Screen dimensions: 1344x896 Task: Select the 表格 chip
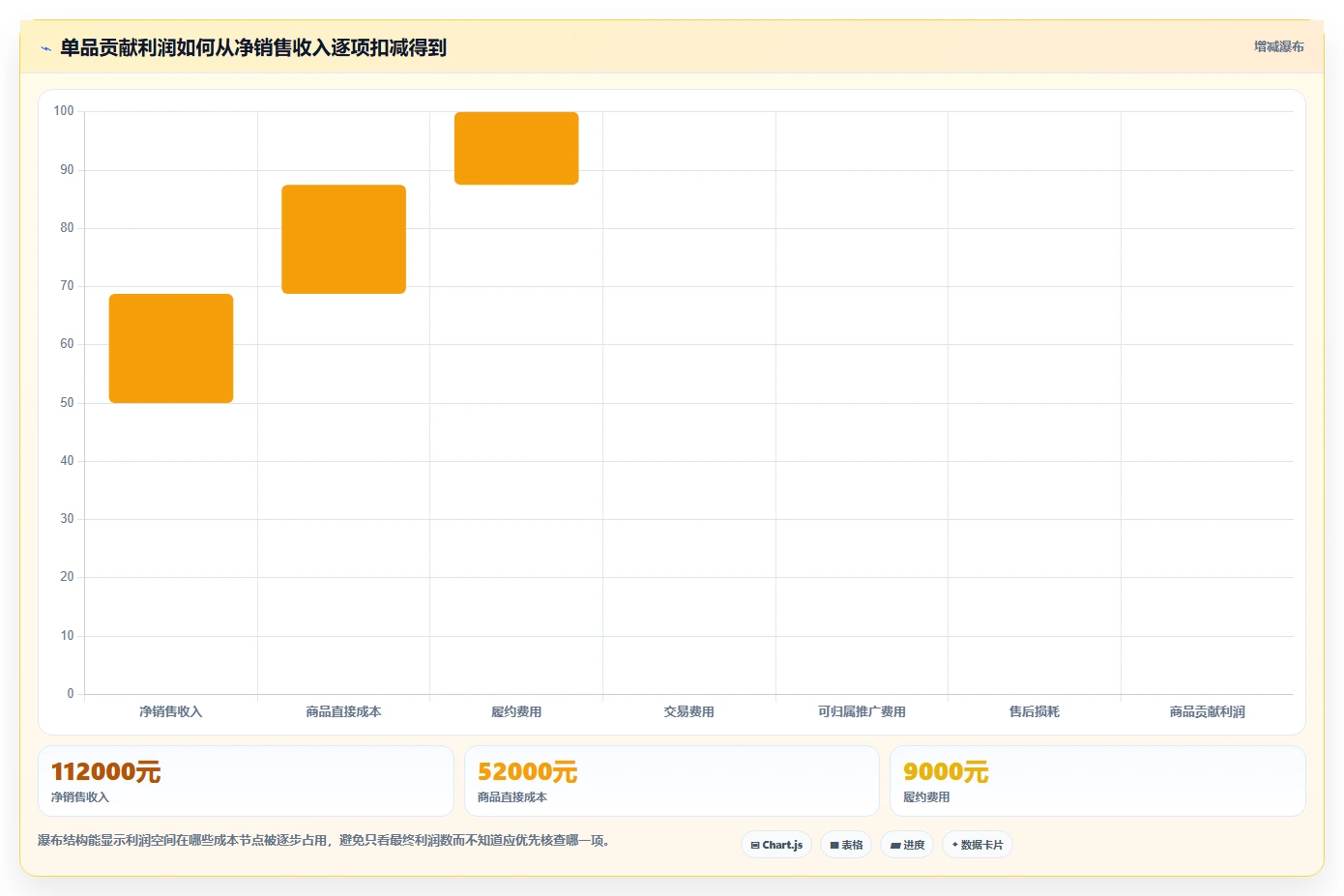click(846, 845)
